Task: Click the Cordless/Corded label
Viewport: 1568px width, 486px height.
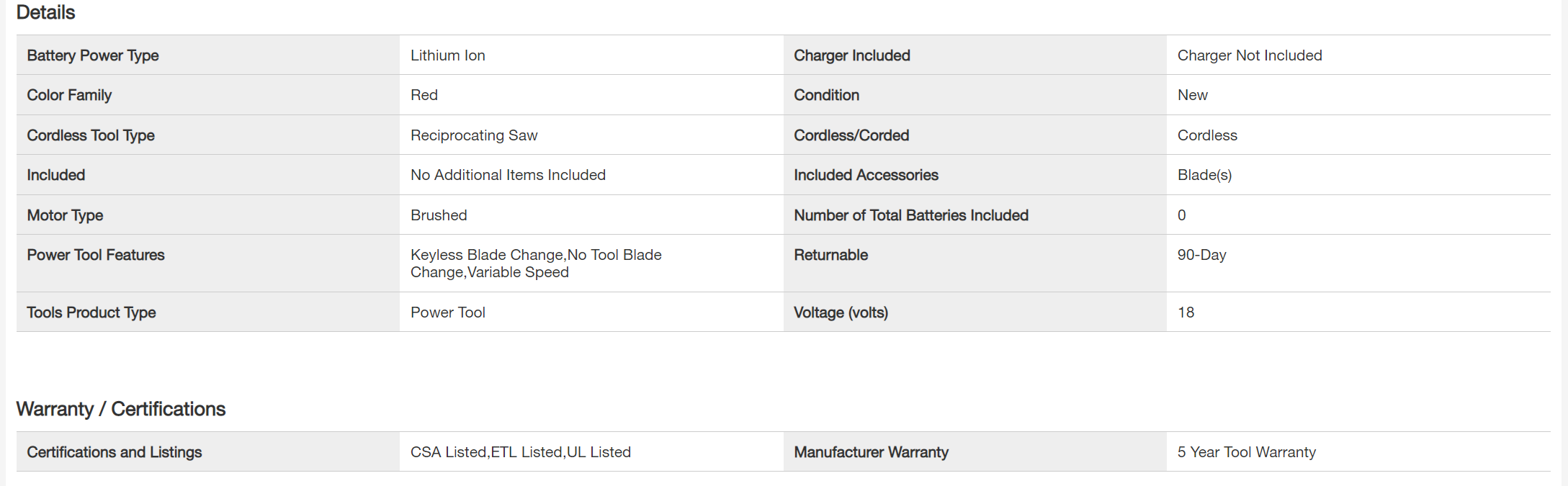Action: (851, 135)
